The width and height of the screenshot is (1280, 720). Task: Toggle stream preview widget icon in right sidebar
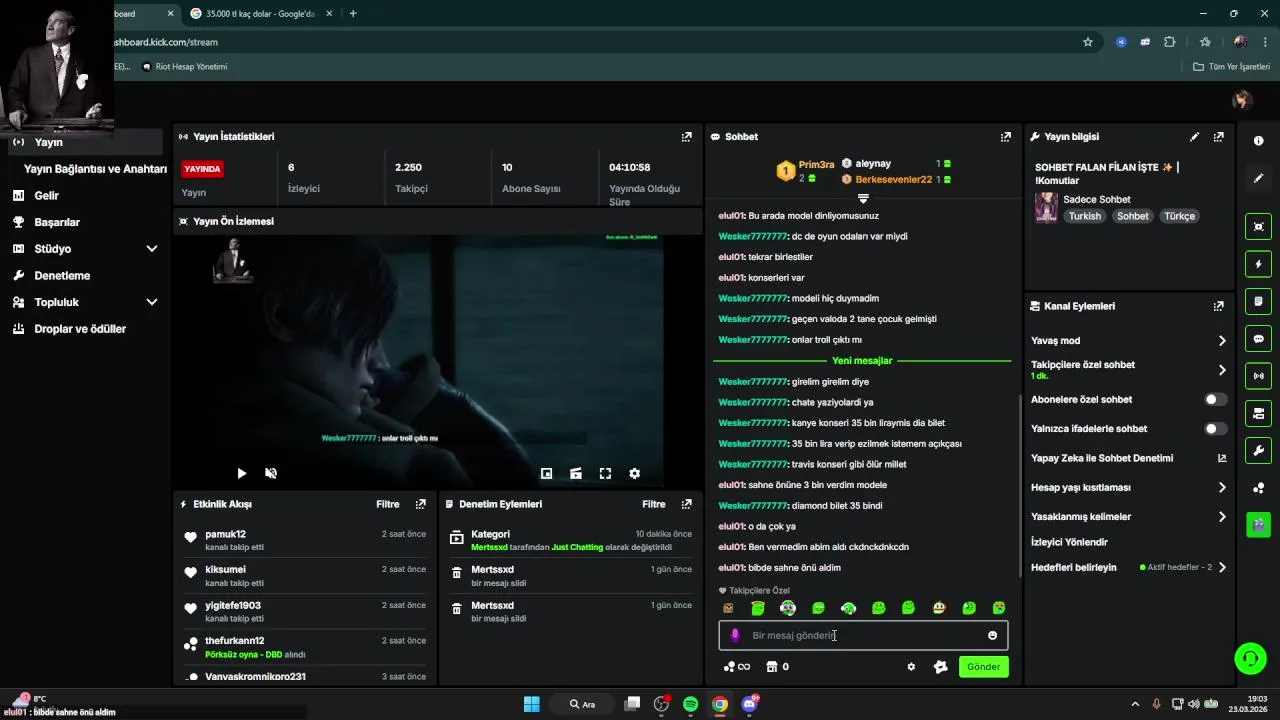point(1258,226)
